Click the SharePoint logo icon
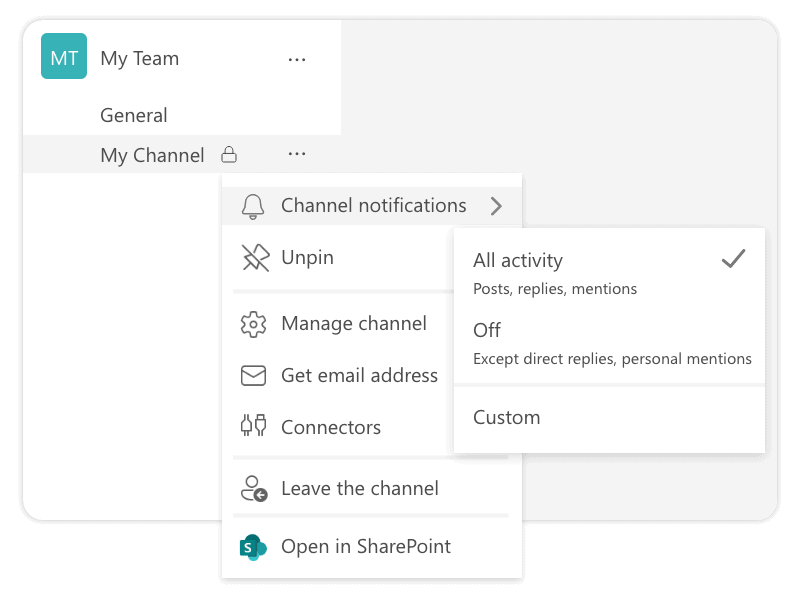This screenshot has width=800, height=608. pos(253,547)
